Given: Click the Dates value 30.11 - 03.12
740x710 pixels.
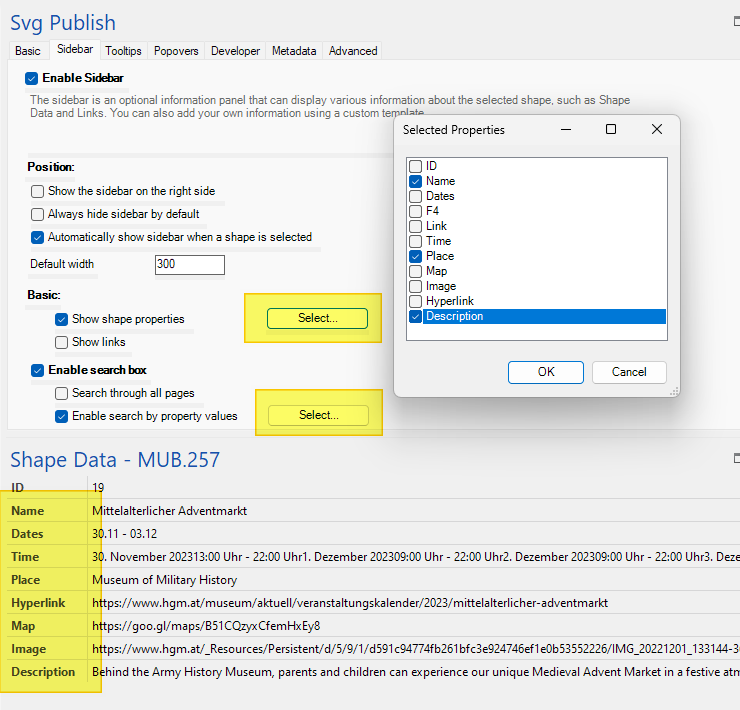Looking at the screenshot, I should pos(125,534).
